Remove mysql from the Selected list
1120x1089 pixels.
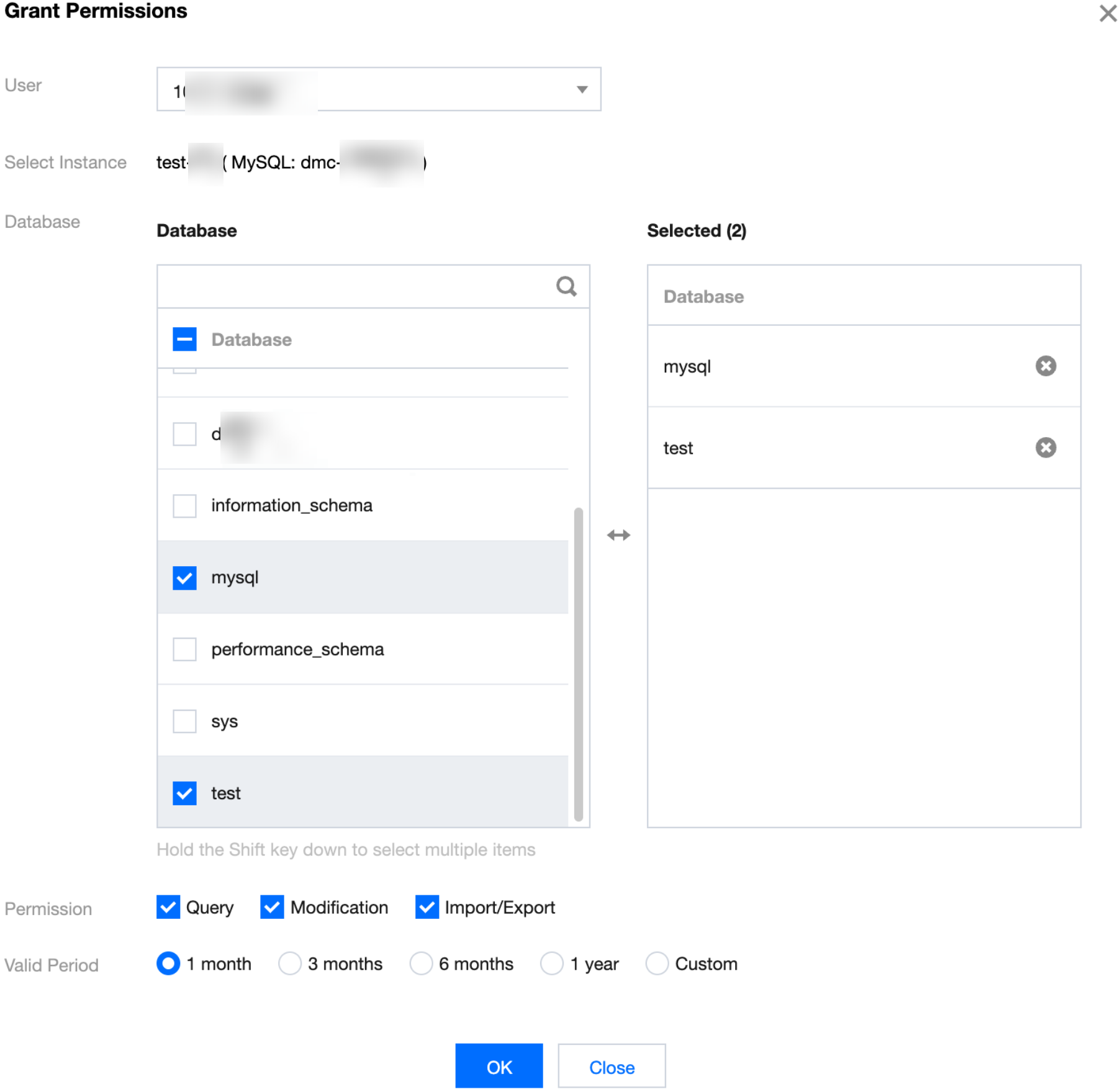[1045, 366]
